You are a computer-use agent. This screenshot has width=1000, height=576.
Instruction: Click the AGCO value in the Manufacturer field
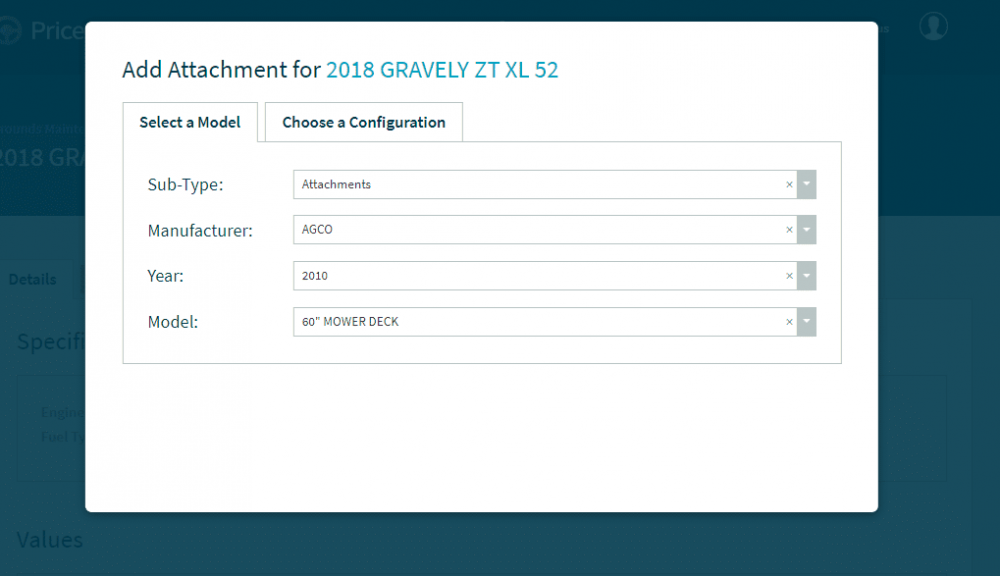317,230
